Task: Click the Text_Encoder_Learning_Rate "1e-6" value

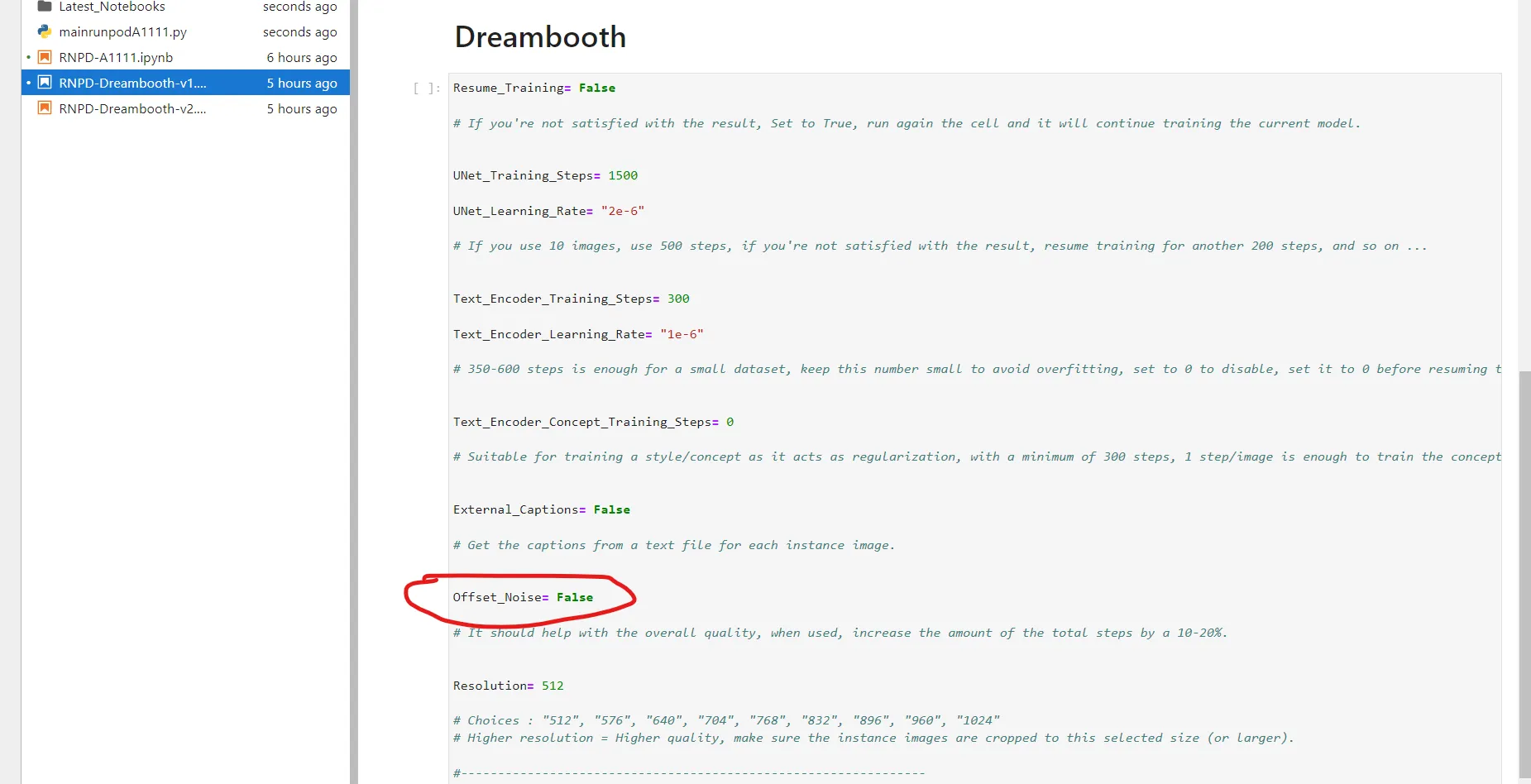Action: coord(682,335)
